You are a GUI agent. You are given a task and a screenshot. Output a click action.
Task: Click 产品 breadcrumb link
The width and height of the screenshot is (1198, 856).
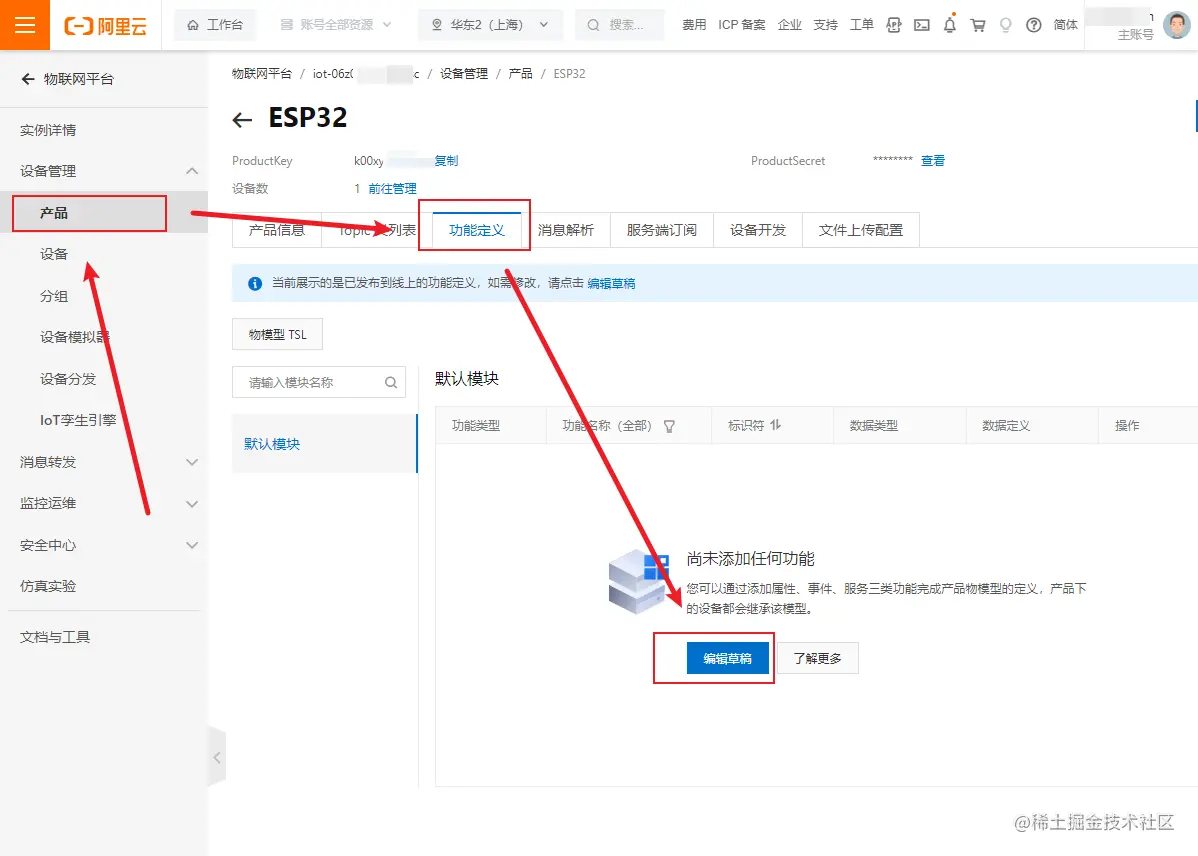point(520,73)
